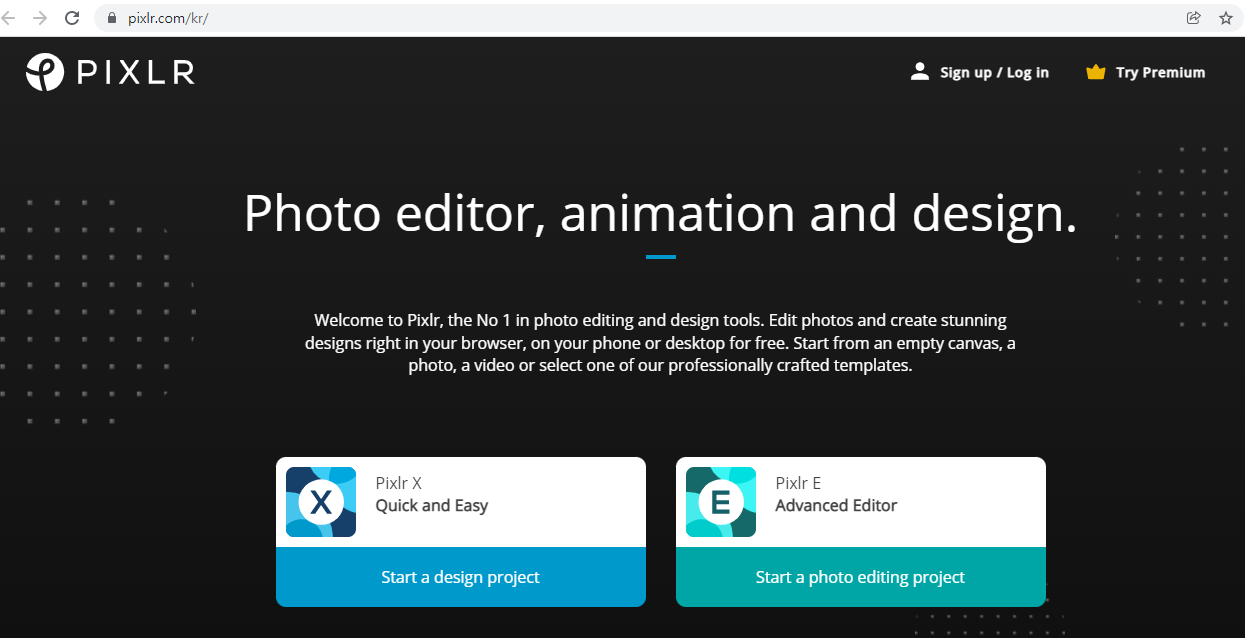This screenshot has height=638, width=1245.
Task: Click the headline Photo editor, animation and design.
Action: tap(661, 213)
